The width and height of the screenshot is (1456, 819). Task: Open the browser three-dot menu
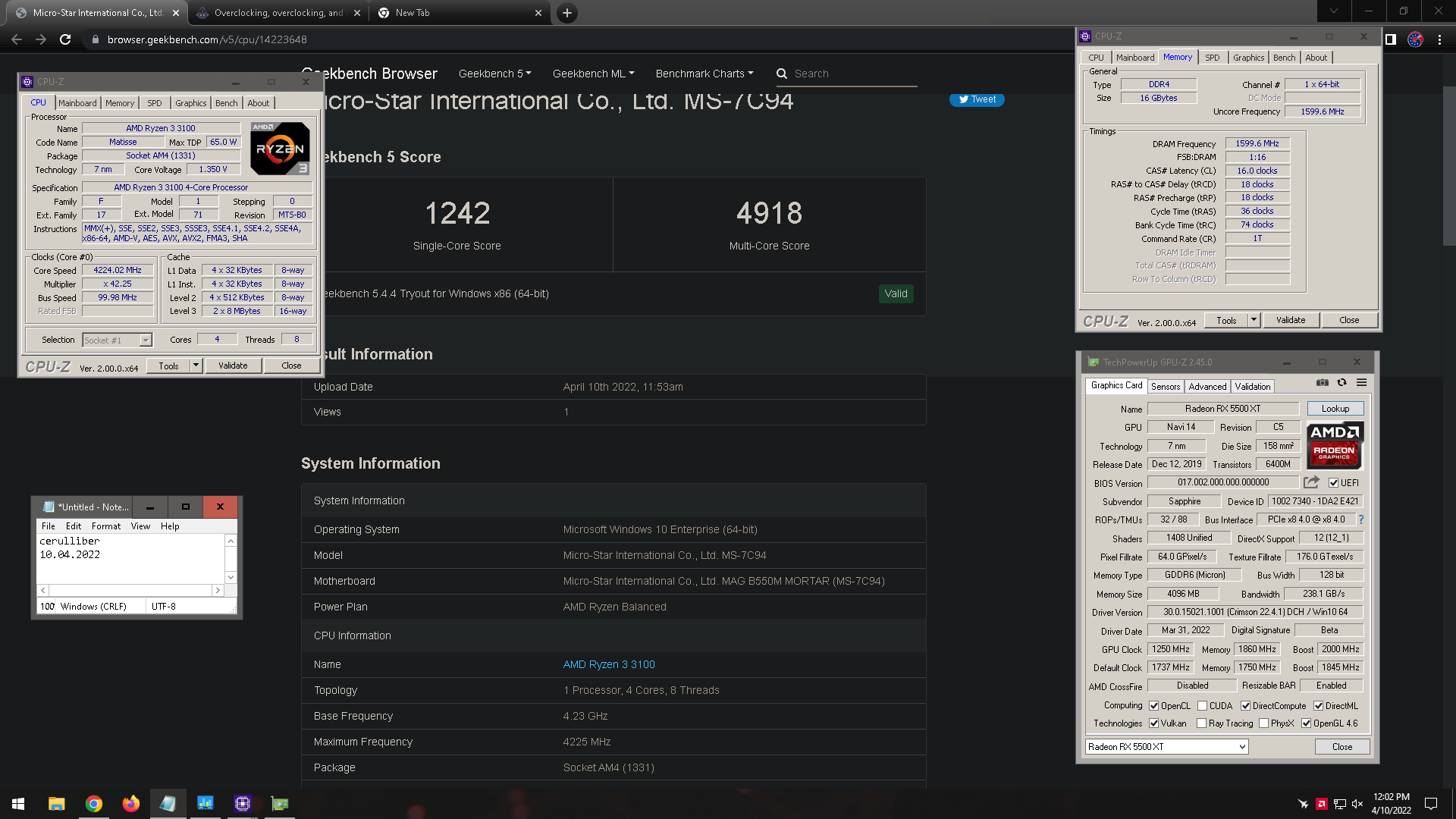click(x=1439, y=39)
